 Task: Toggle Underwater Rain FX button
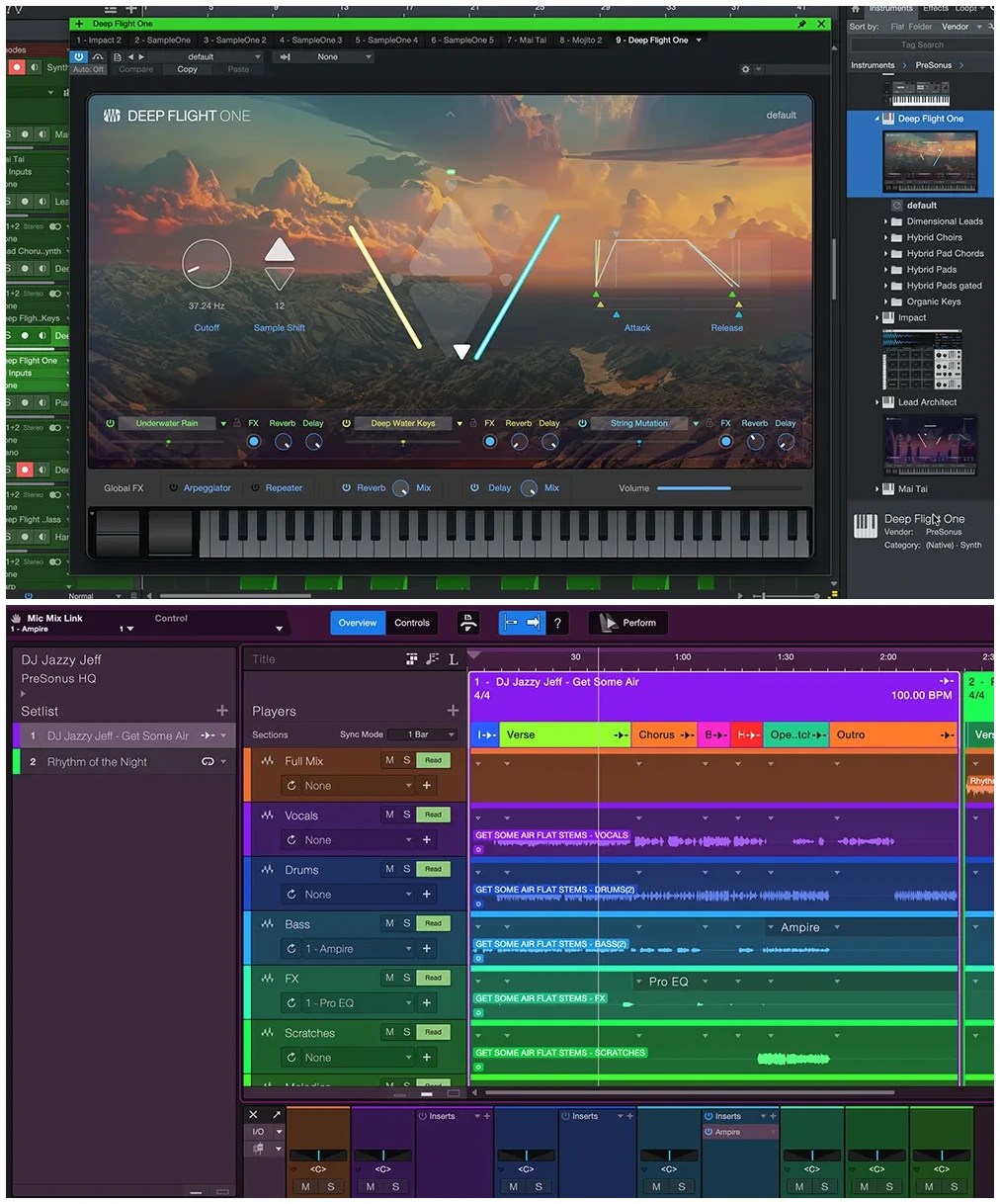(254, 442)
